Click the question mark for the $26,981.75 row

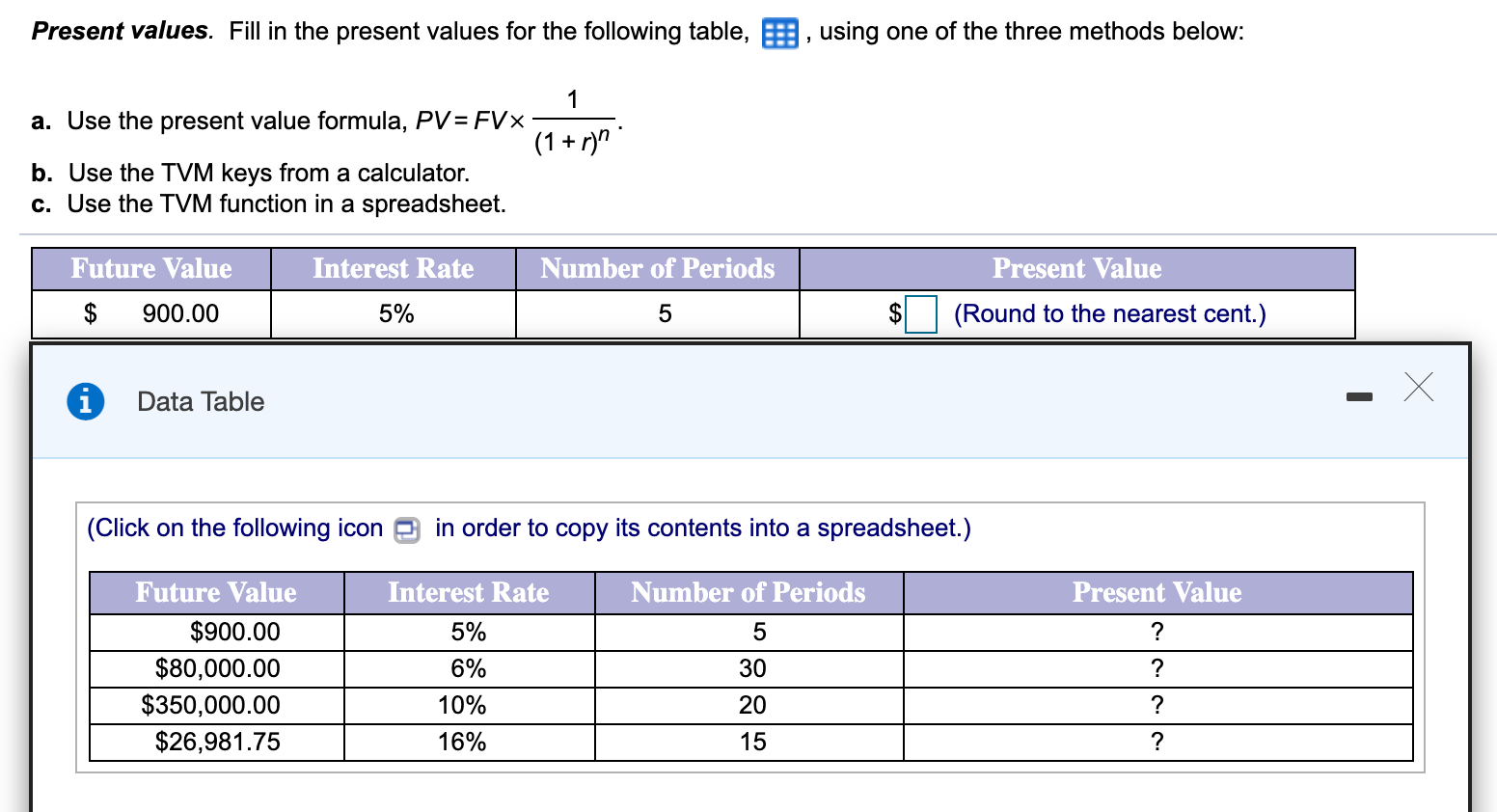1157,741
